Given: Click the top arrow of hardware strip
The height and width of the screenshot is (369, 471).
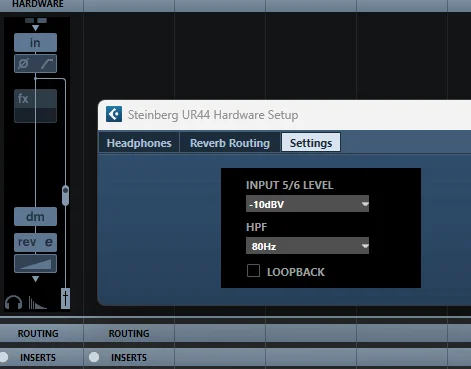Looking at the screenshot, I should coord(35,28).
